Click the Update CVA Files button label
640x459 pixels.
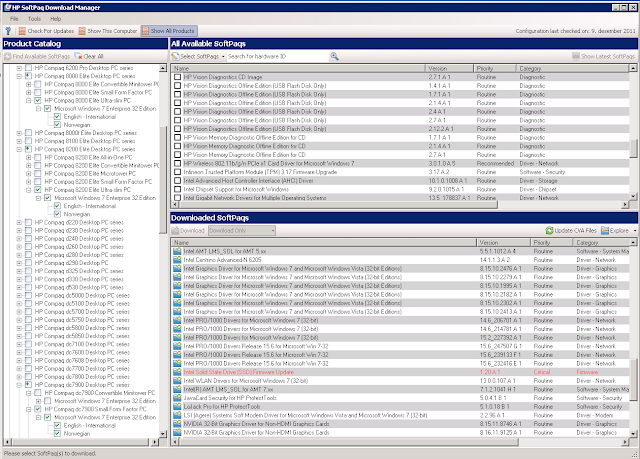click(x=576, y=231)
